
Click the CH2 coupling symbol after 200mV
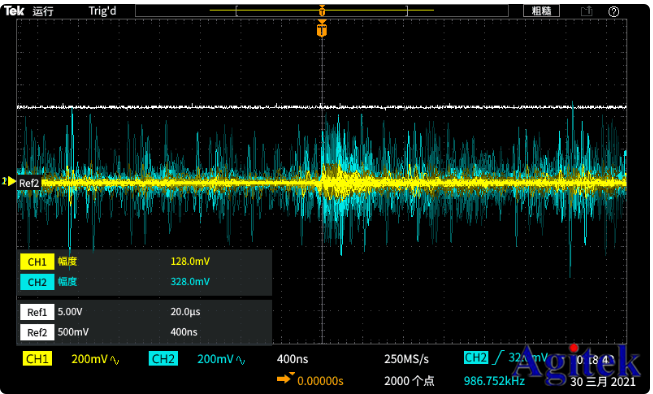(241, 360)
